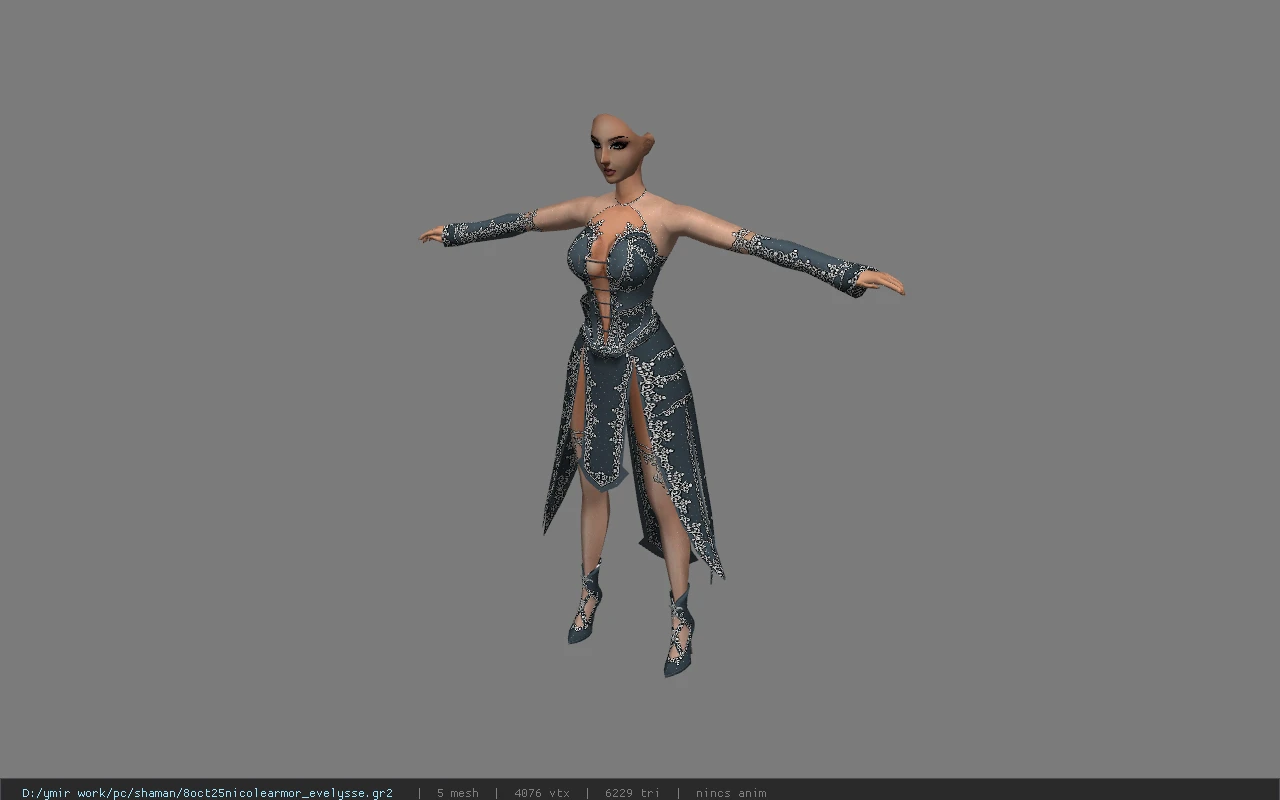Click the "4076 vtx" vertex count
Image resolution: width=1280 pixels, height=800 pixels.
542,793
